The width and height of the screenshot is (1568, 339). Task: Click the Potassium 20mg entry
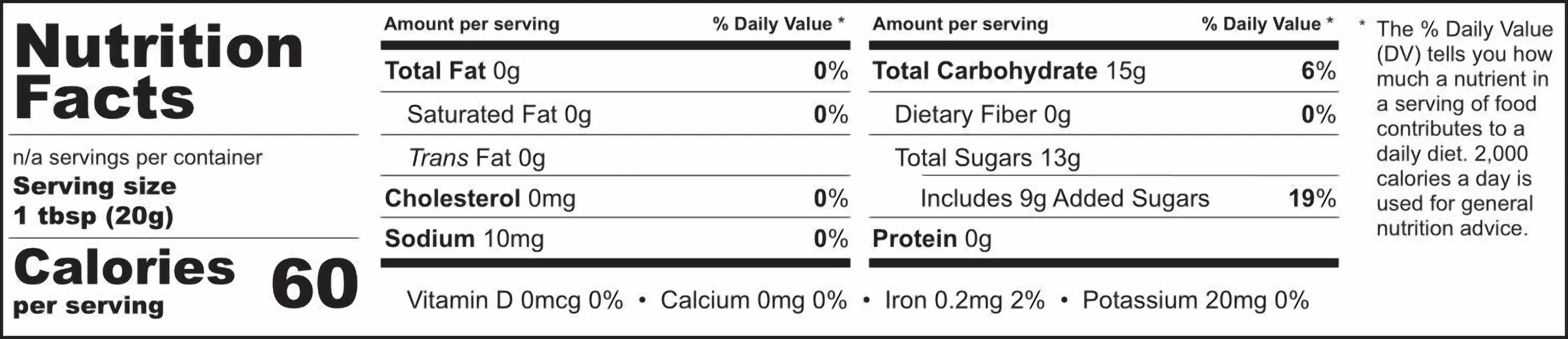pos(1196,300)
